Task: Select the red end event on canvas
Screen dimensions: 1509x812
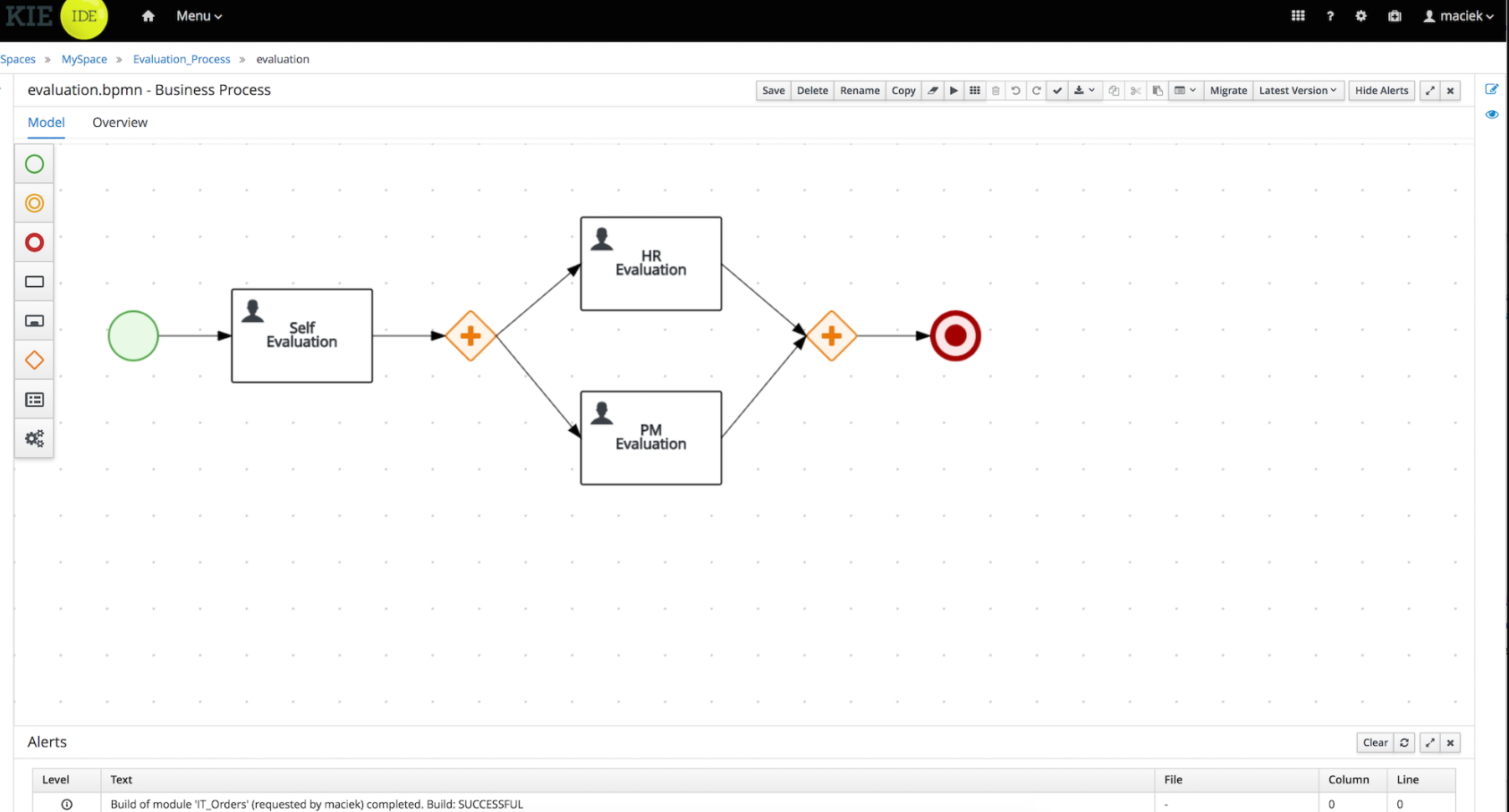Action: tap(955, 335)
